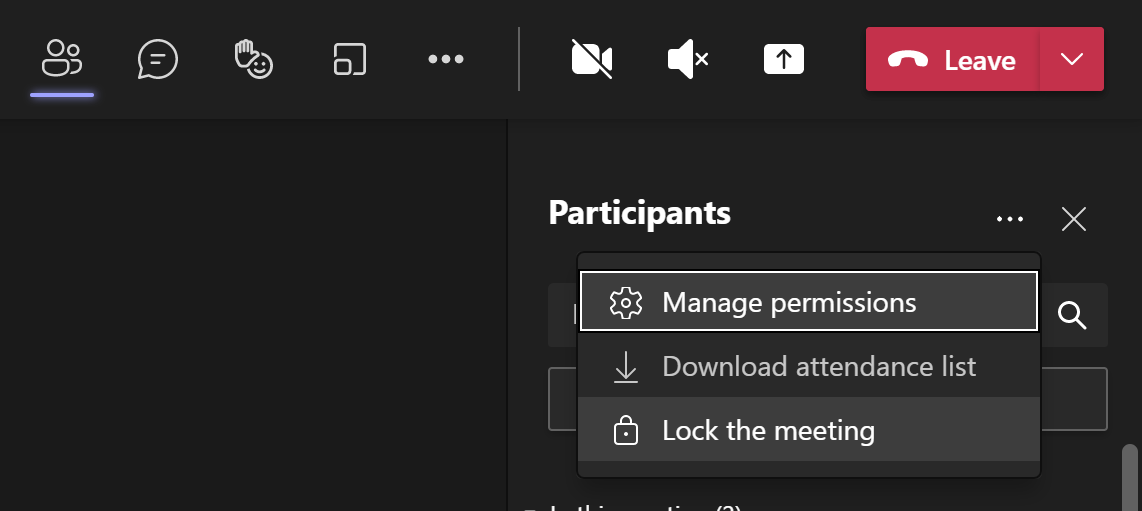Image resolution: width=1142 pixels, height=511 pixels.
Task: Open the meeting chat icon
Action: [x=157, y=60]
